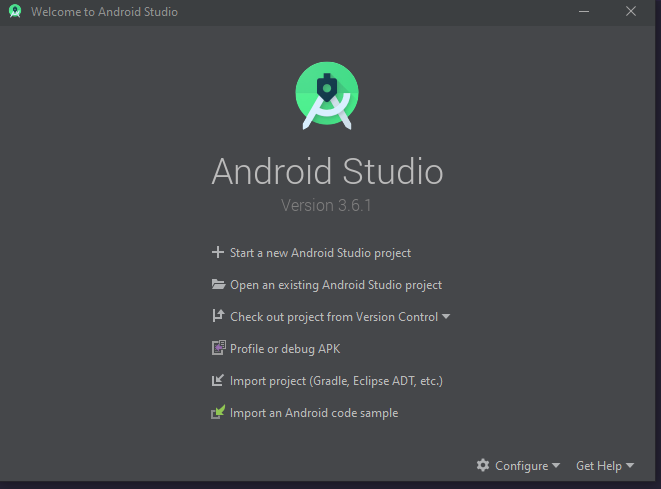Image resolution: width=661 pixels, height=489 pixels.
Task: Expand the Configure dropdown arrow
Action: pyautogui.click(x=556, y=465)
